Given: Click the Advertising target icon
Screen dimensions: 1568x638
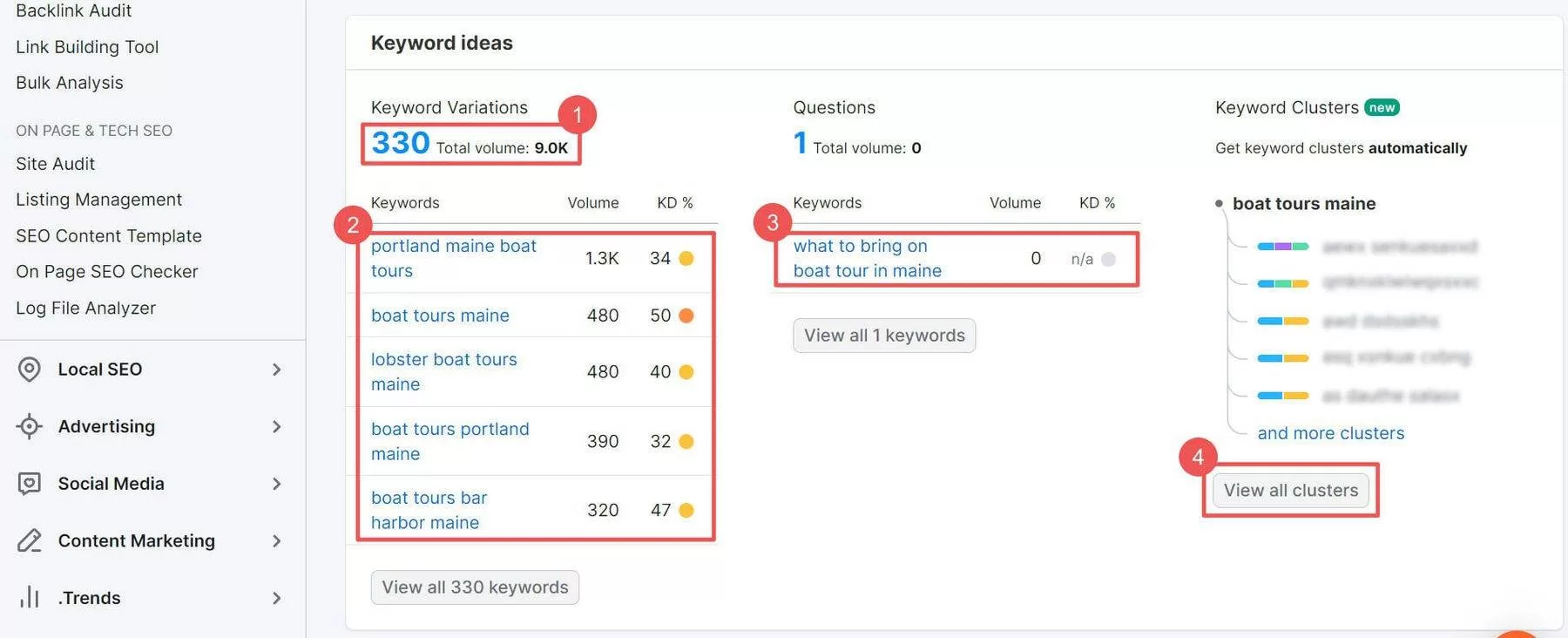Looking at the screenshot, I should [x=30, y=426].
